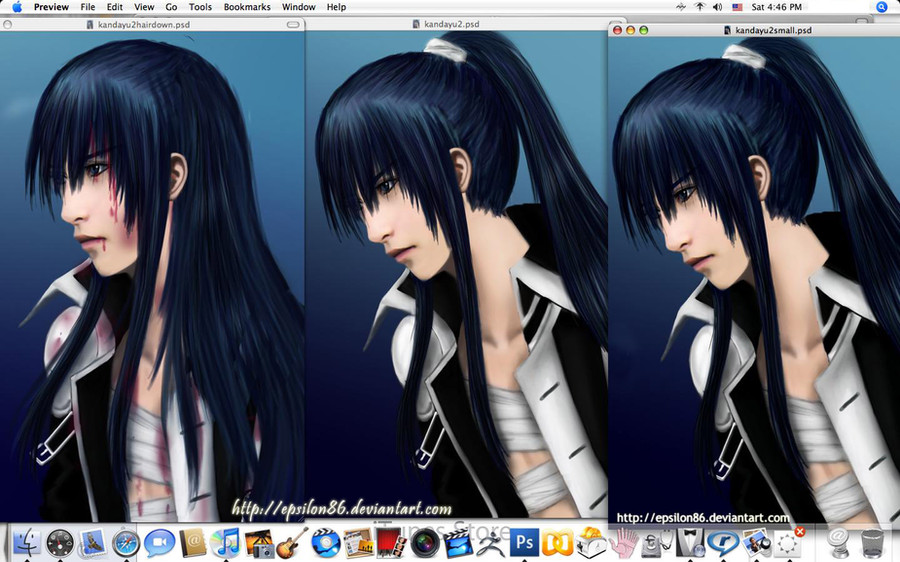
Task: Open the Apple menu
Action: tap(17, 7)
